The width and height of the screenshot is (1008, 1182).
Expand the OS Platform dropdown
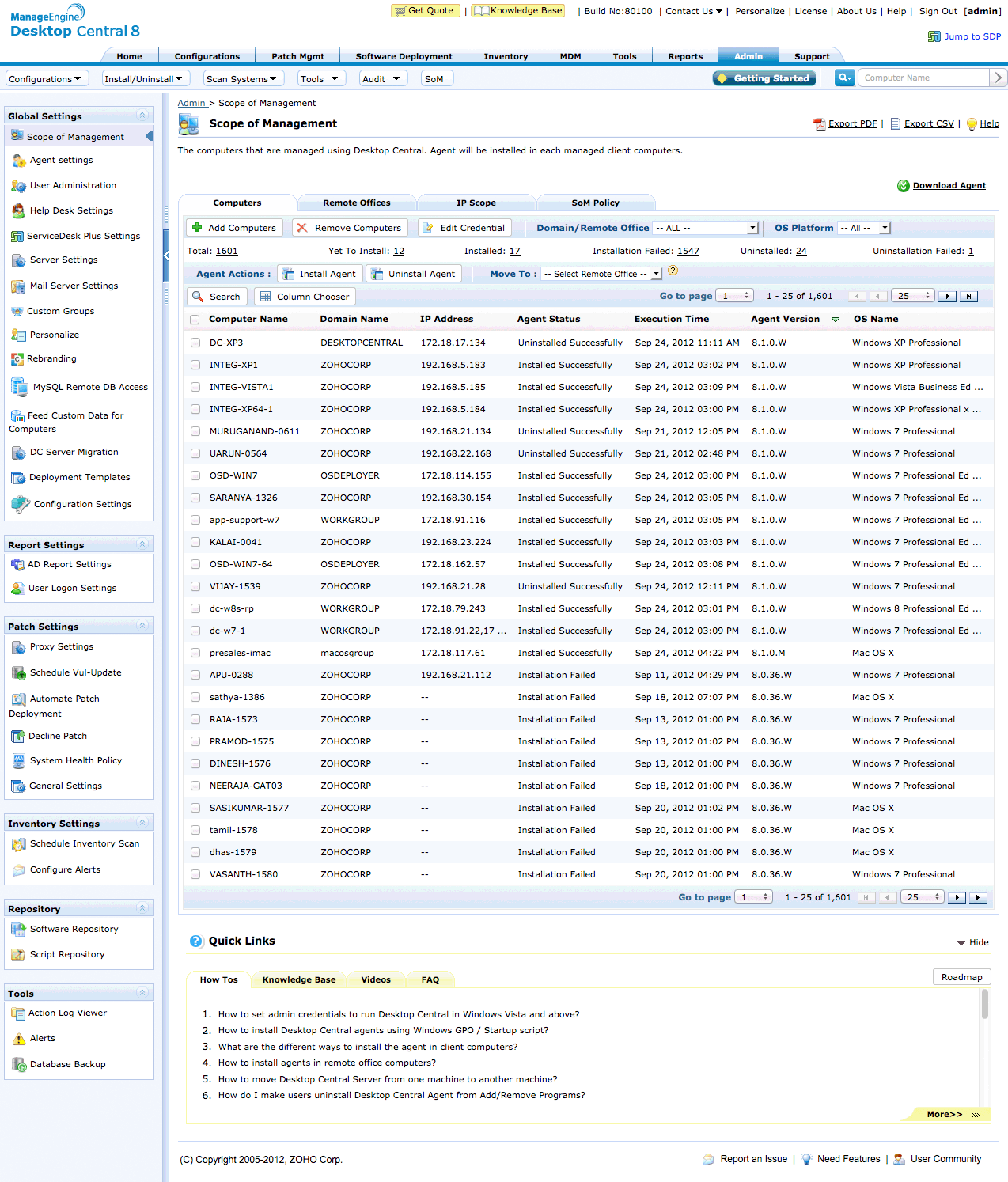tap(864, 228)
